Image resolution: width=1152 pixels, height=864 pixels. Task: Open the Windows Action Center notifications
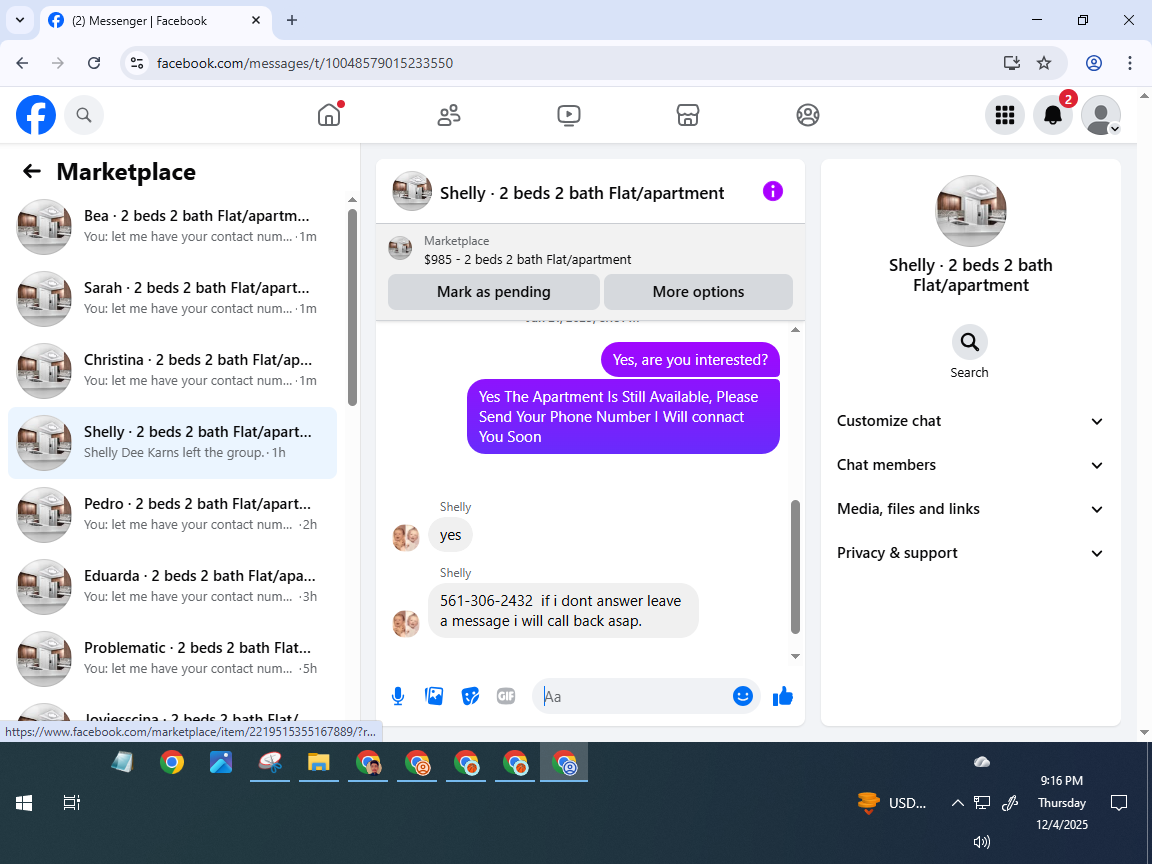[x=1119, y=803]
